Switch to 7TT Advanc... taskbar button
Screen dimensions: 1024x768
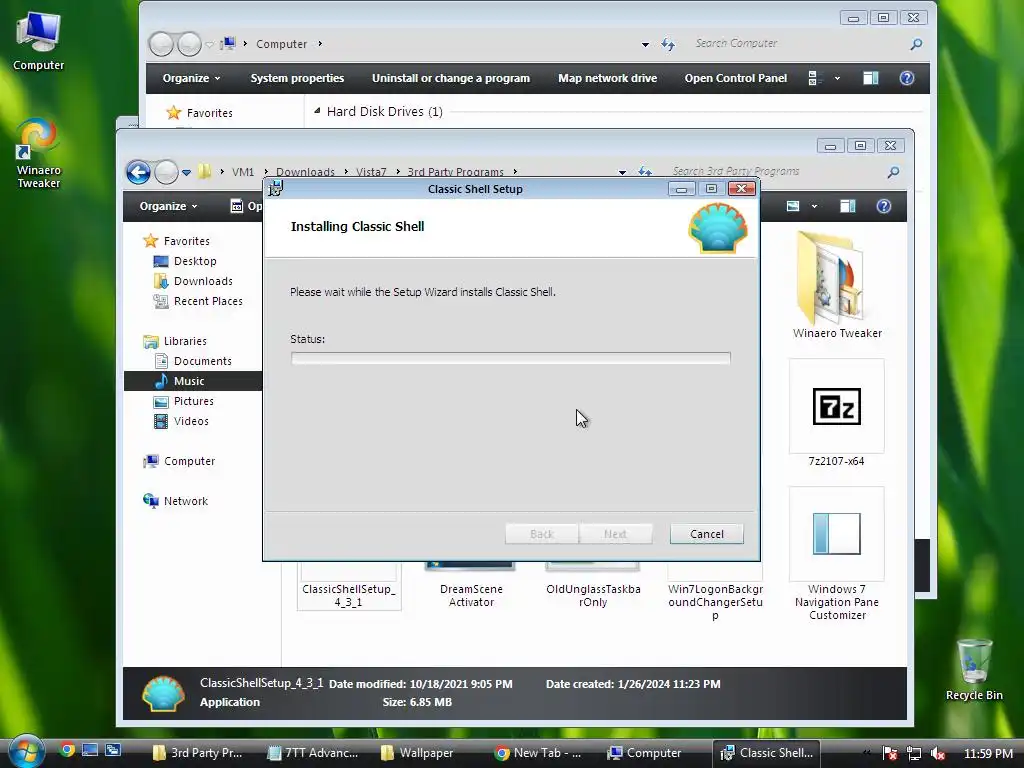(313, 753)
